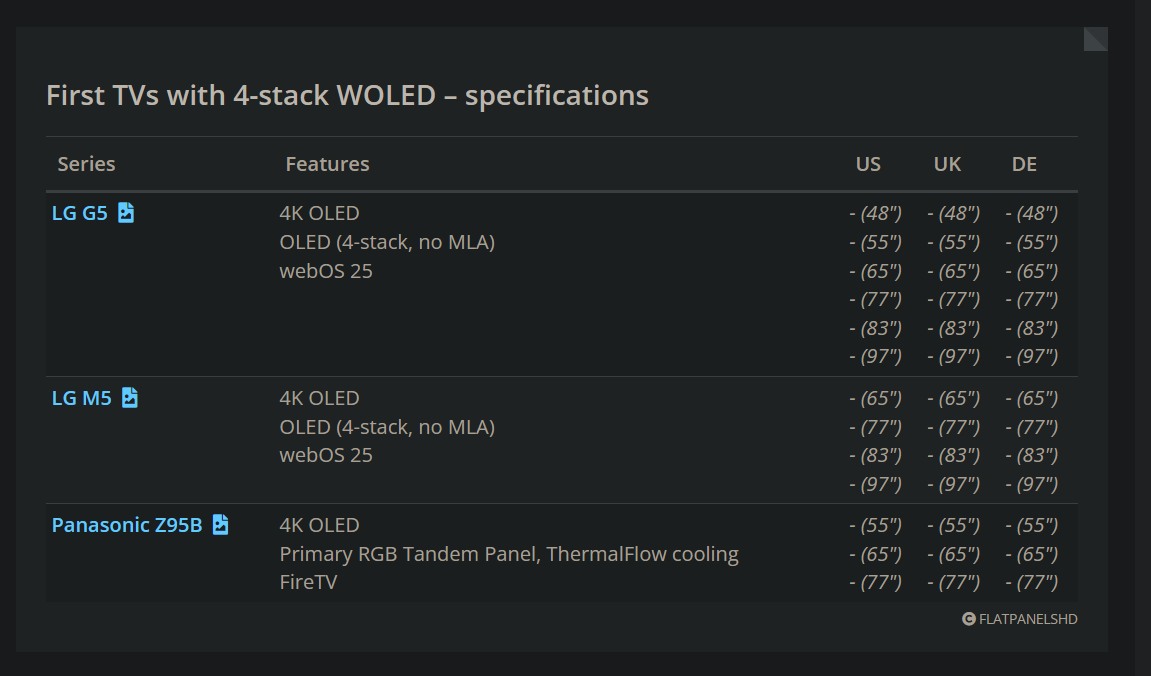Click the folded corner icon at top-right
This screenshot has width=1151, height=676.
1096,39
